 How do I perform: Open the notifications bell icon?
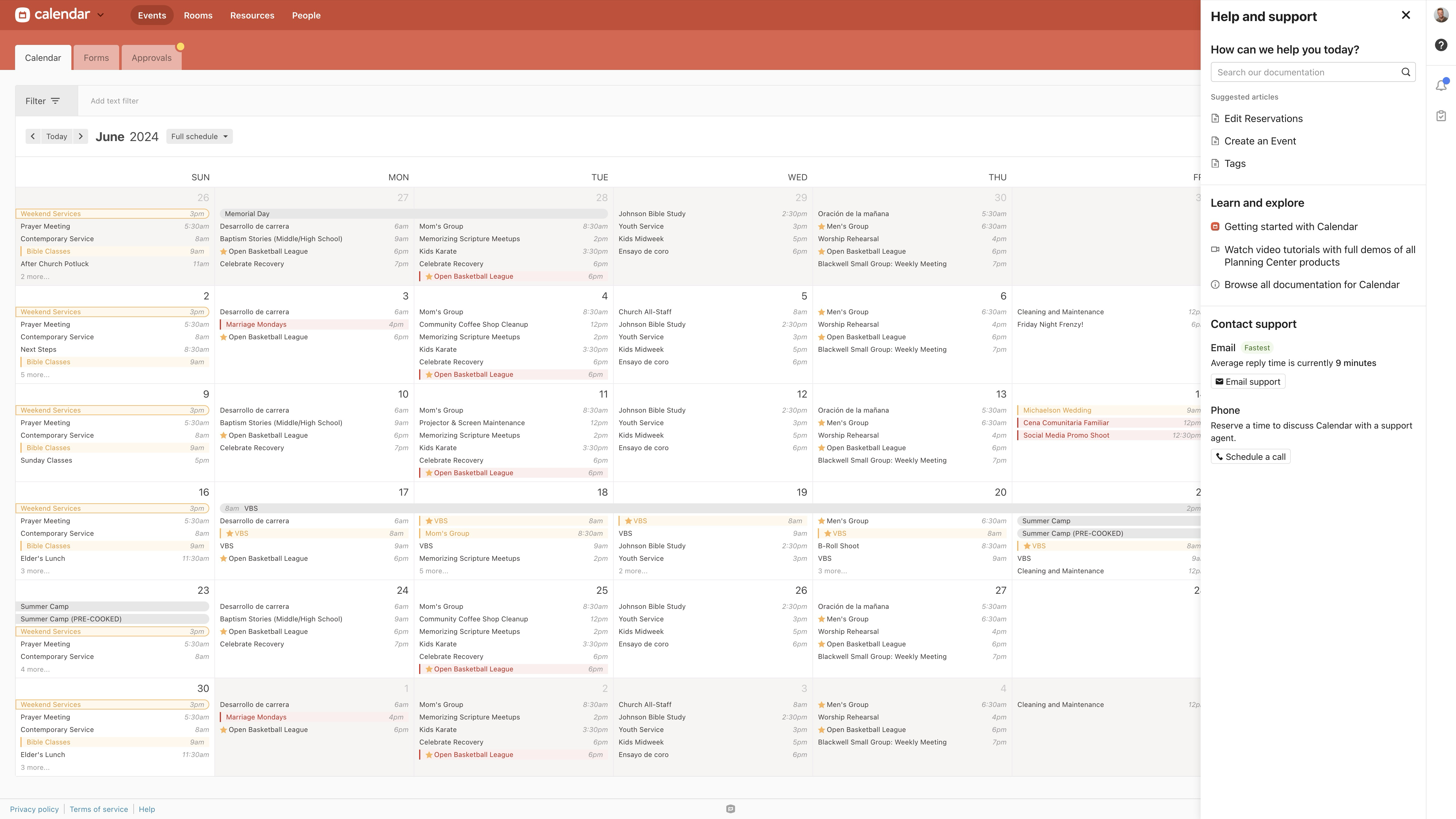click(x=1441, y=85)
